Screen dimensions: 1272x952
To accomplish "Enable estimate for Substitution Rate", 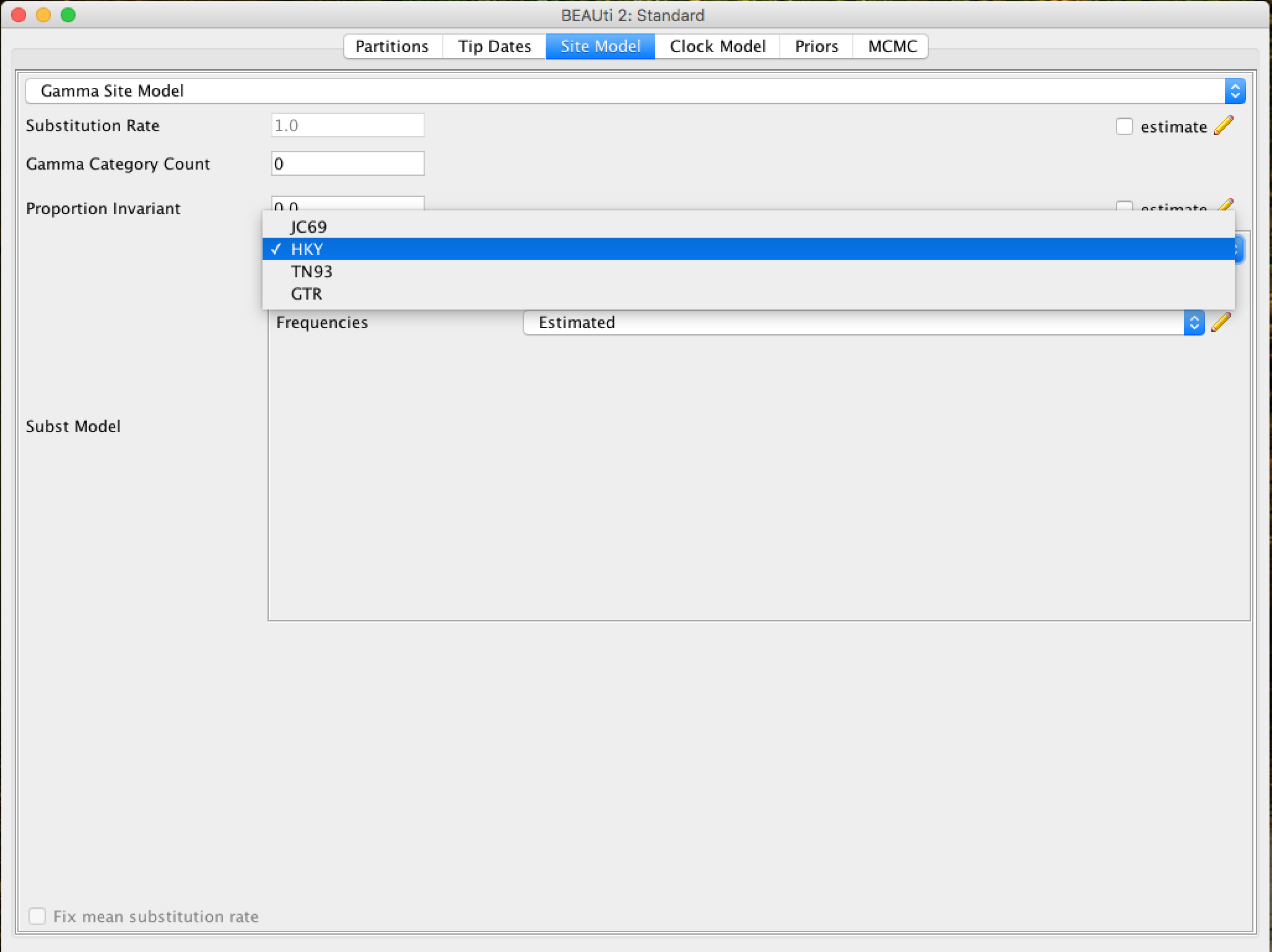I will [x=1125, y=126].
